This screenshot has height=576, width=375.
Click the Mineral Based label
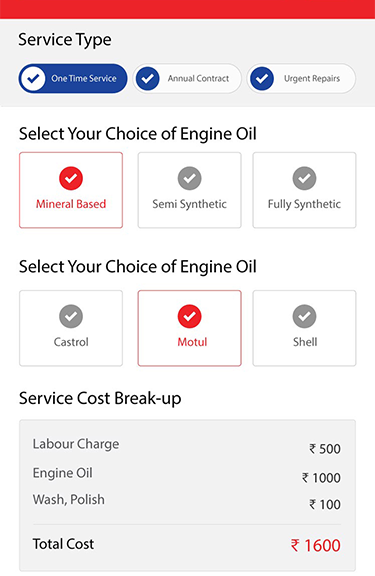(71, 204)
